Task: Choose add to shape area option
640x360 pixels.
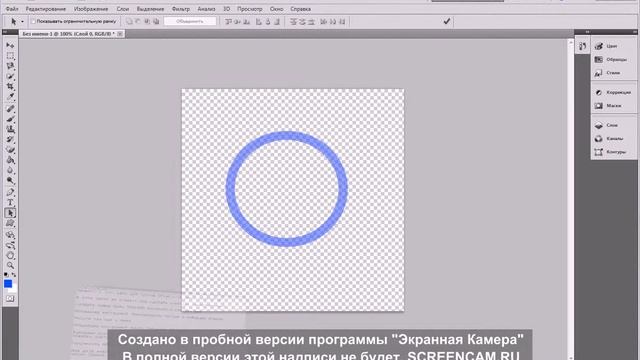Action: (x=129, y=21)
